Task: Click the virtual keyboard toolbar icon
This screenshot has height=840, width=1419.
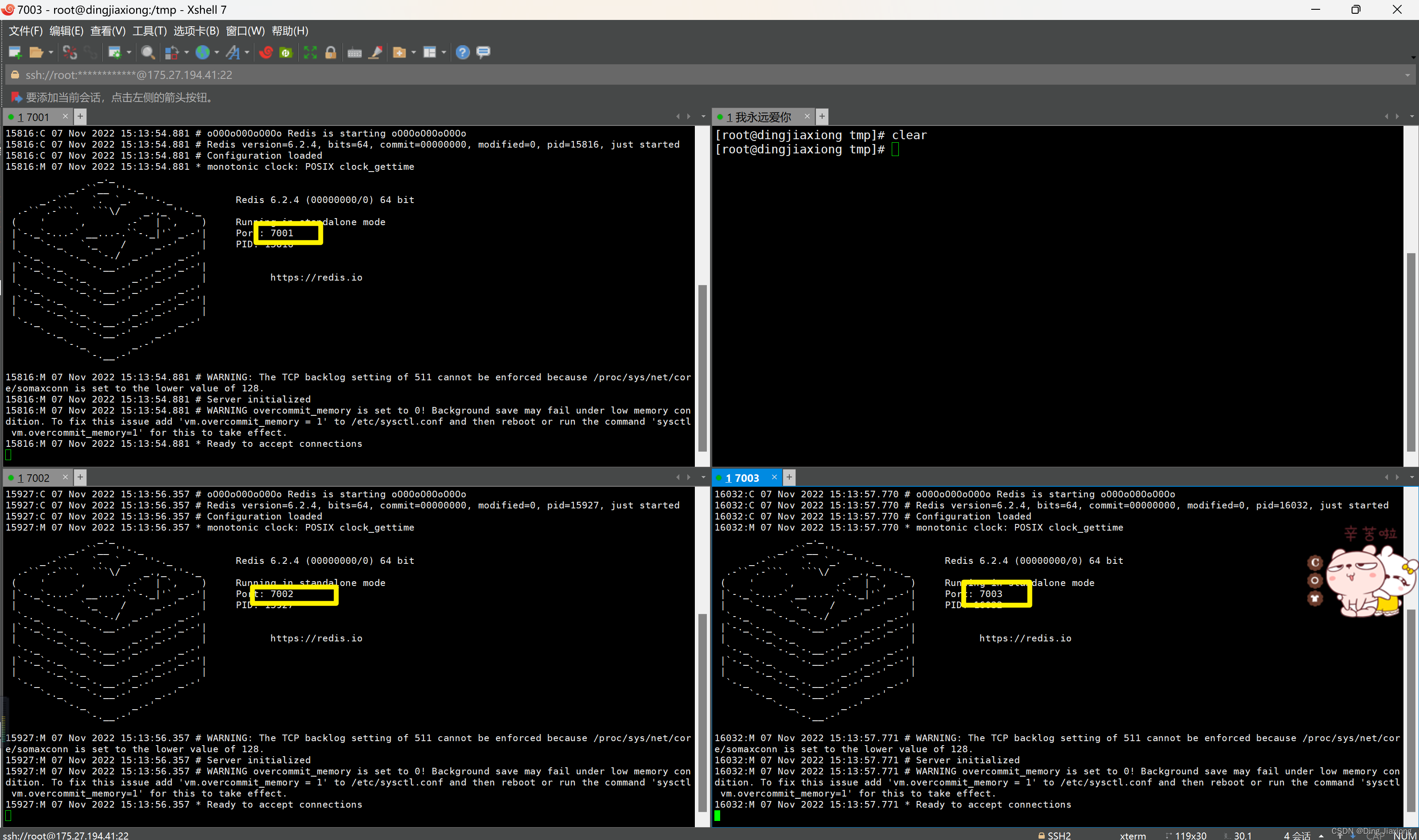Action: (354, 53)
